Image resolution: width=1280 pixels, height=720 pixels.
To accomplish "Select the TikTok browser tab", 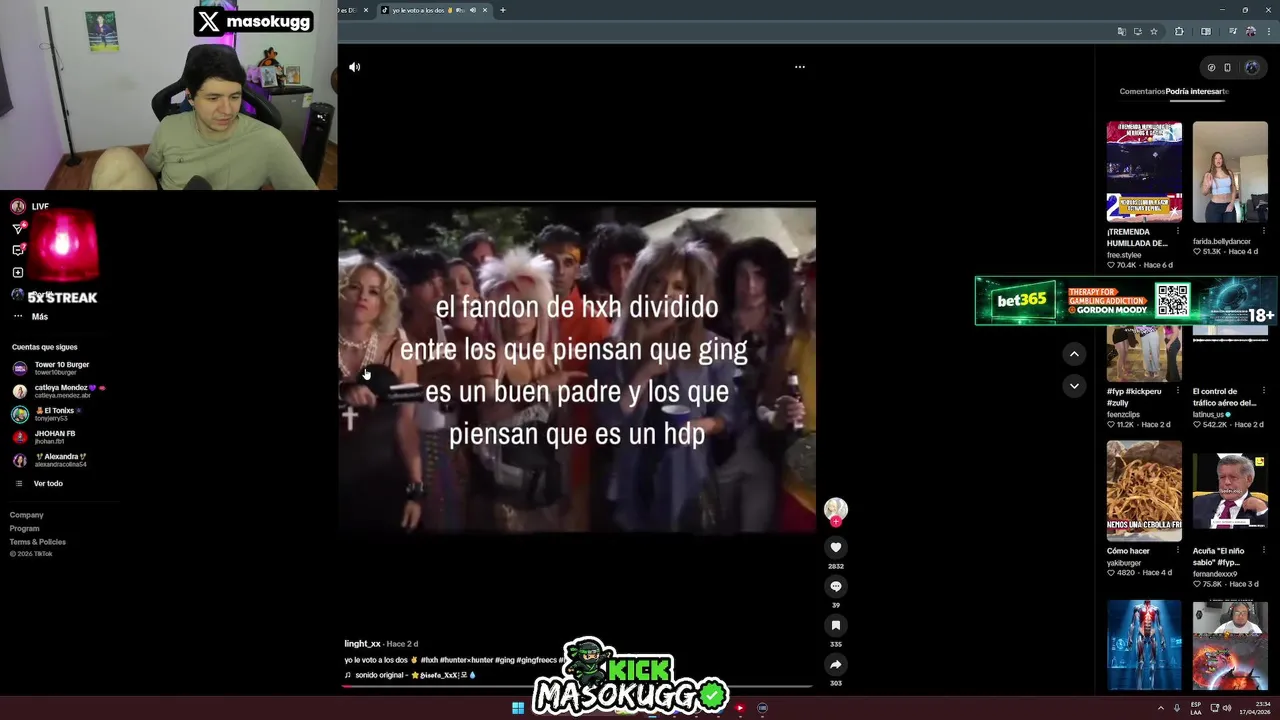I will (x=434, y=10).
